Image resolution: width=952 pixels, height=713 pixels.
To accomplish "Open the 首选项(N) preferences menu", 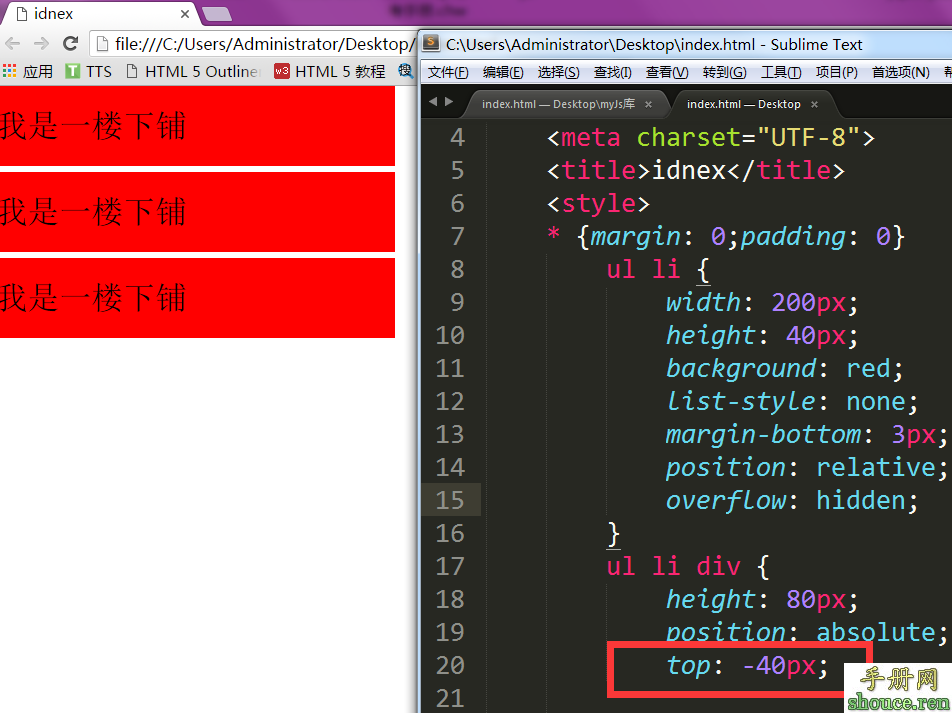I will [x=900, y=72].
